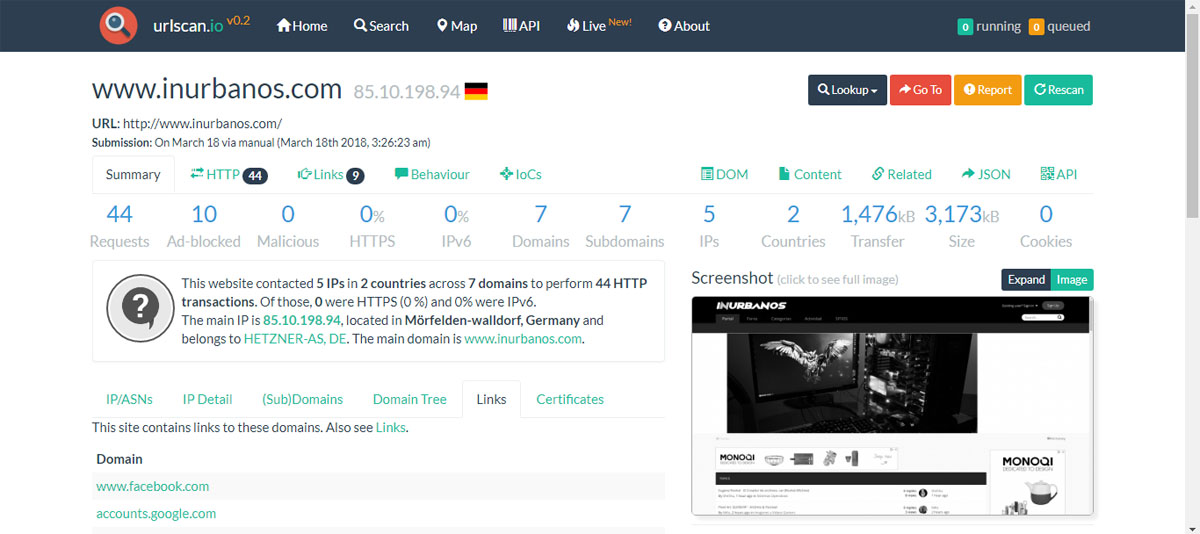Click the German flag icon
The width and height of the screenshot is (1200, 534).
[x=476, y=91]
